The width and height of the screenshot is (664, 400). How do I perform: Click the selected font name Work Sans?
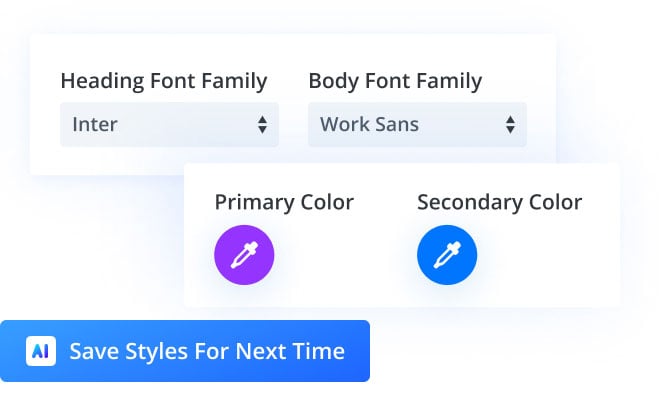tap(369, 125)
